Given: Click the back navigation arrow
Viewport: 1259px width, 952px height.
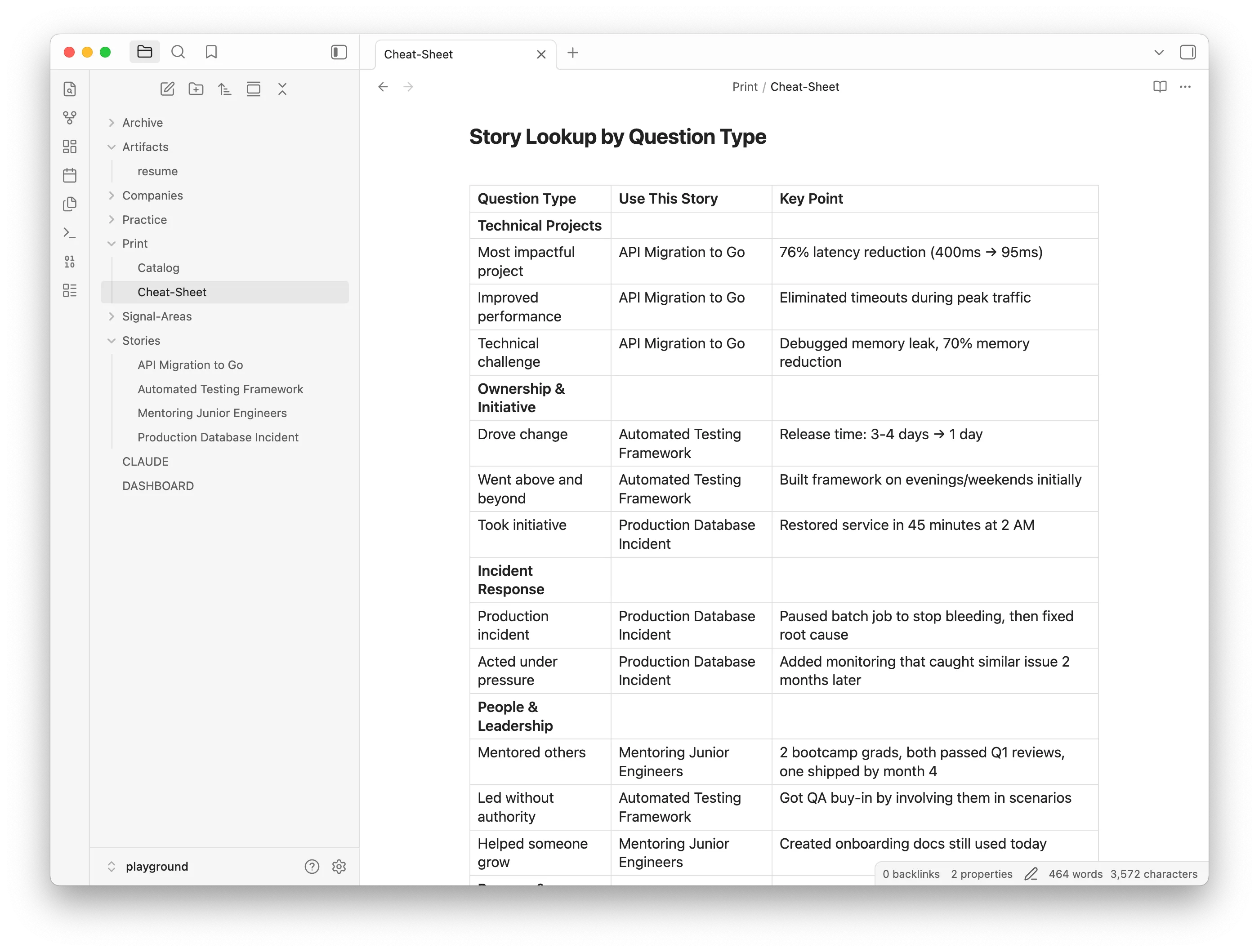Looking at the screenshot, I should tap(383, 86).
